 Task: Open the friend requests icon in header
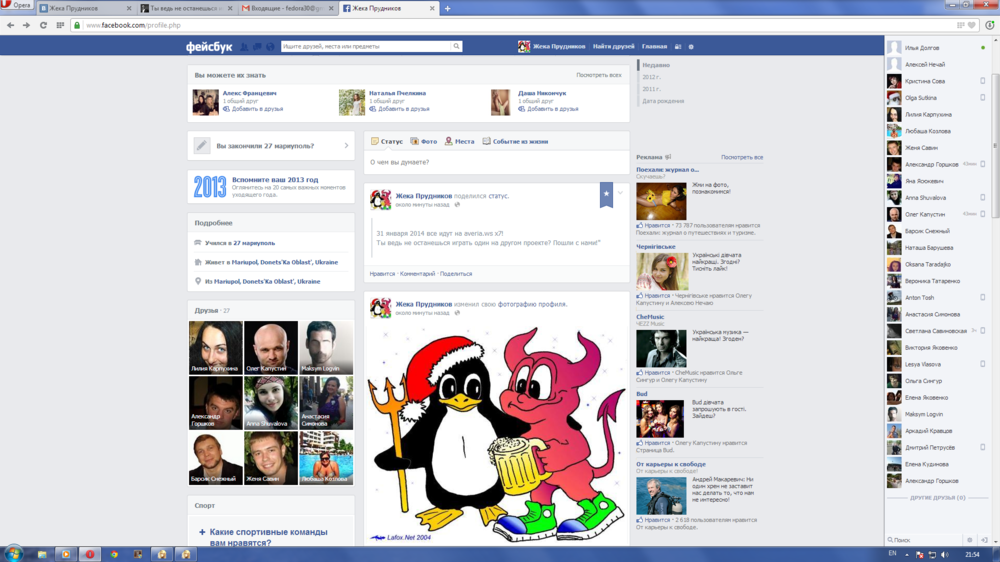[244, 47]
